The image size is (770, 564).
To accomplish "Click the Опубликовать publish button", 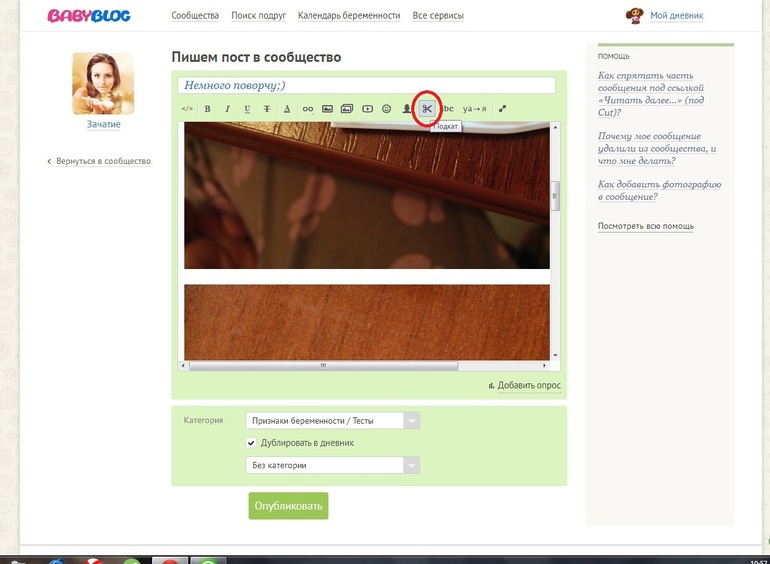I will tap(288, 506).
